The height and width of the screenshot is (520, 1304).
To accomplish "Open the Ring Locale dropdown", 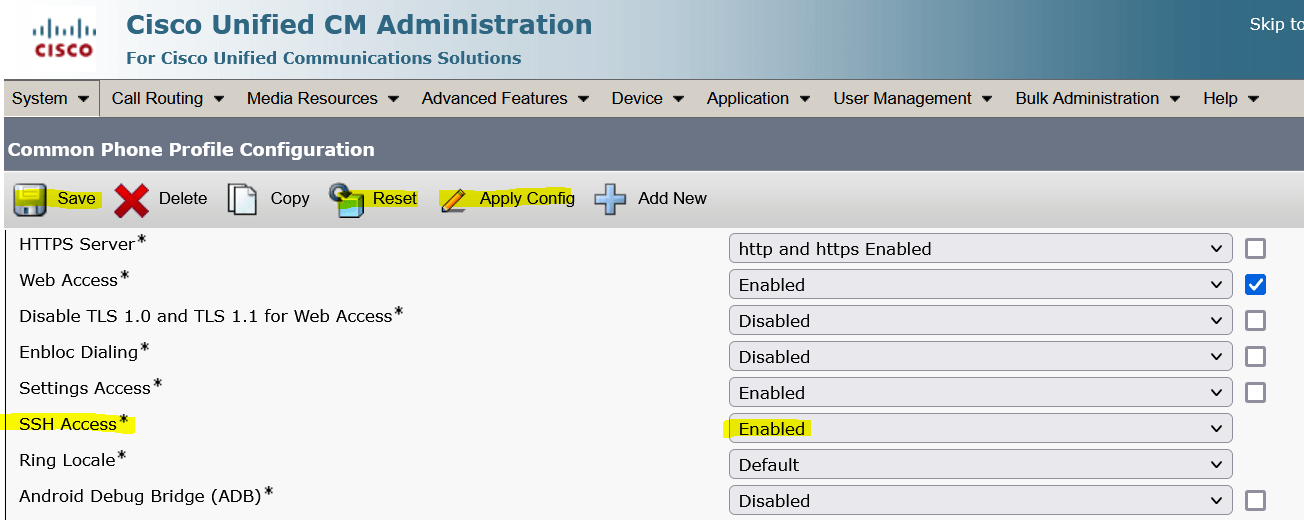I will point(981,465).
